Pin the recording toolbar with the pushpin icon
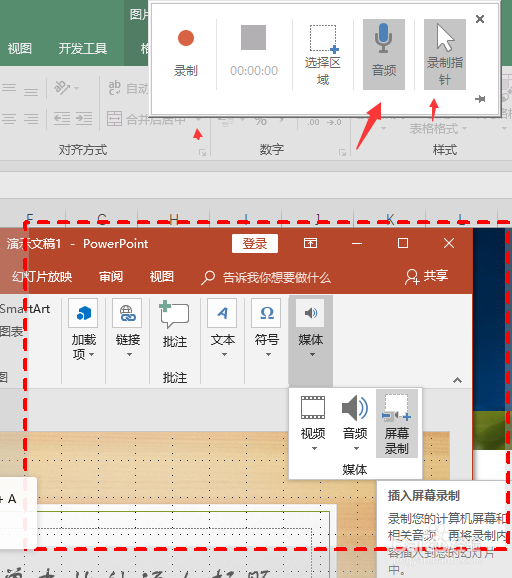The width and height of the screenshot is (512, 578). click(x=480, y=99)
